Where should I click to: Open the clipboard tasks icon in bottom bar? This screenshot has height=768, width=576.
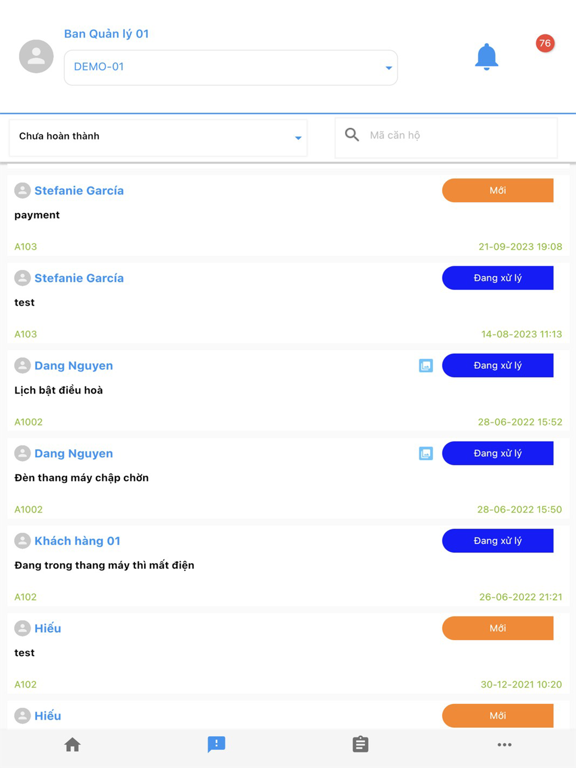360,744
